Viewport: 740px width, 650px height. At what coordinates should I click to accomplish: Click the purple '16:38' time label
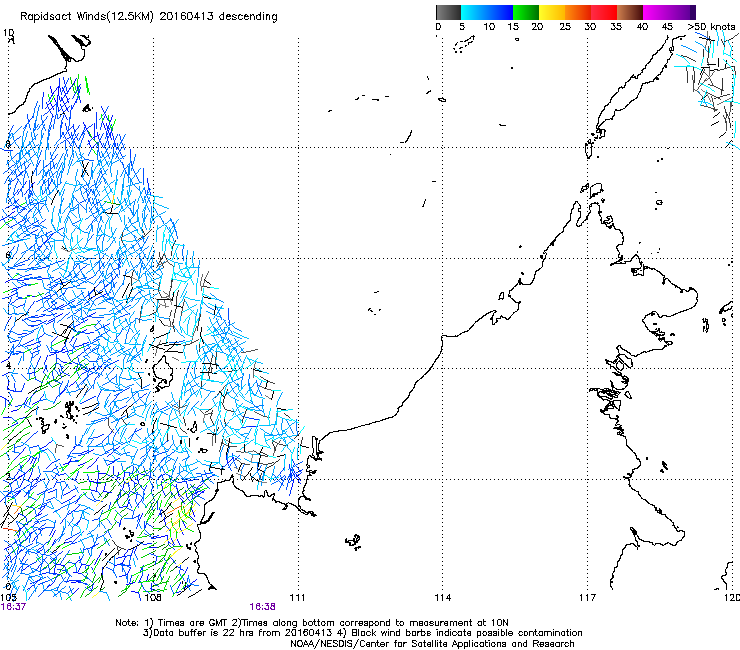tap(262, 607)
